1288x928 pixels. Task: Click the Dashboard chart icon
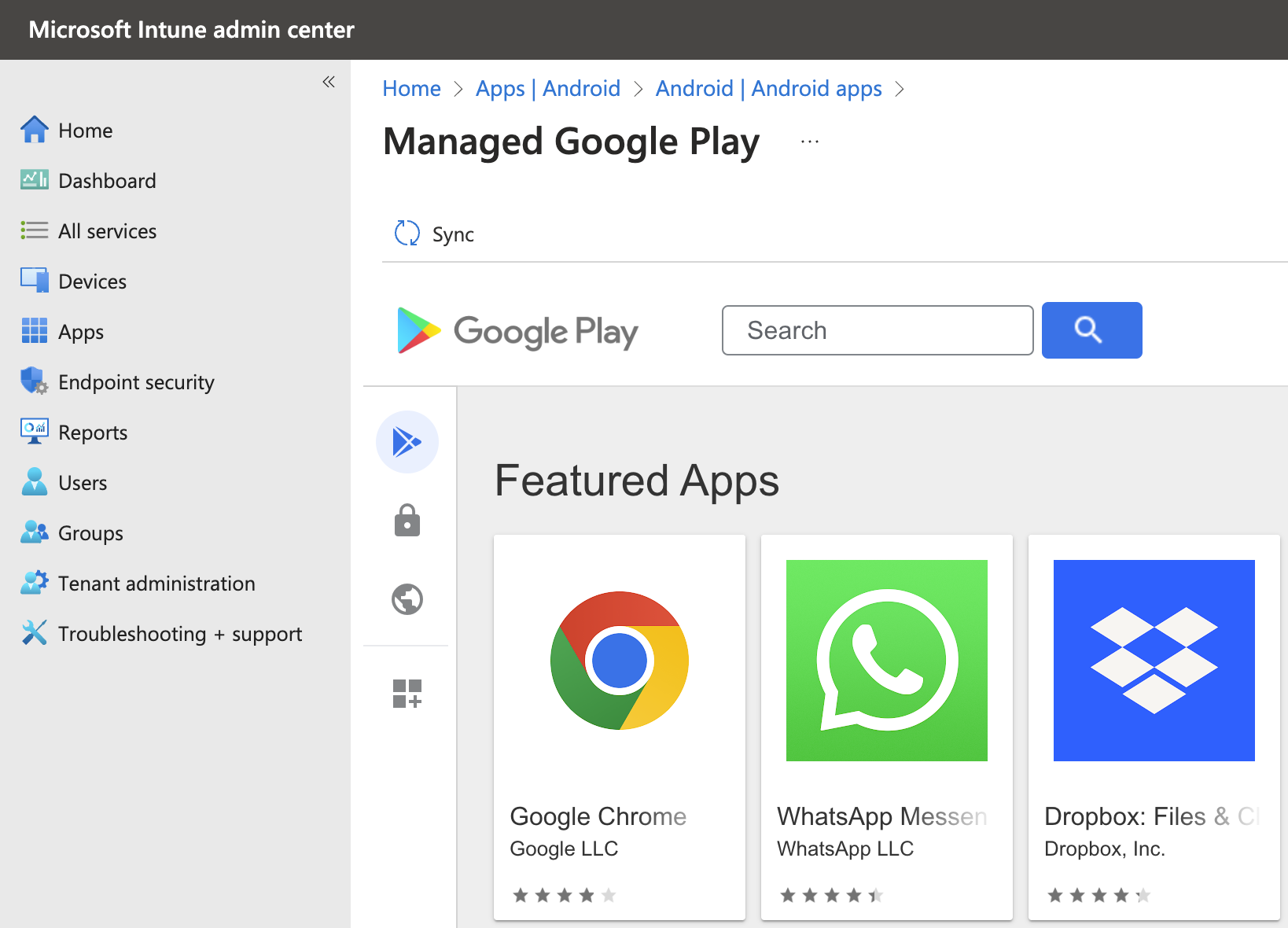(x=35, y=180)
